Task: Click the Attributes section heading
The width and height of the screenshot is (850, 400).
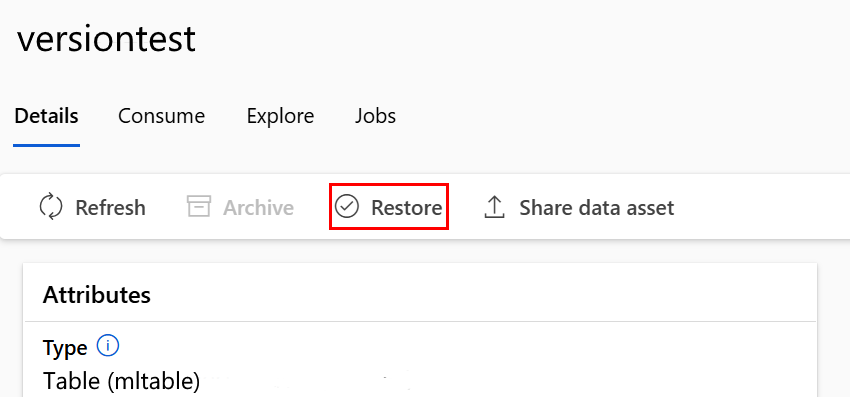Action: 97,295
